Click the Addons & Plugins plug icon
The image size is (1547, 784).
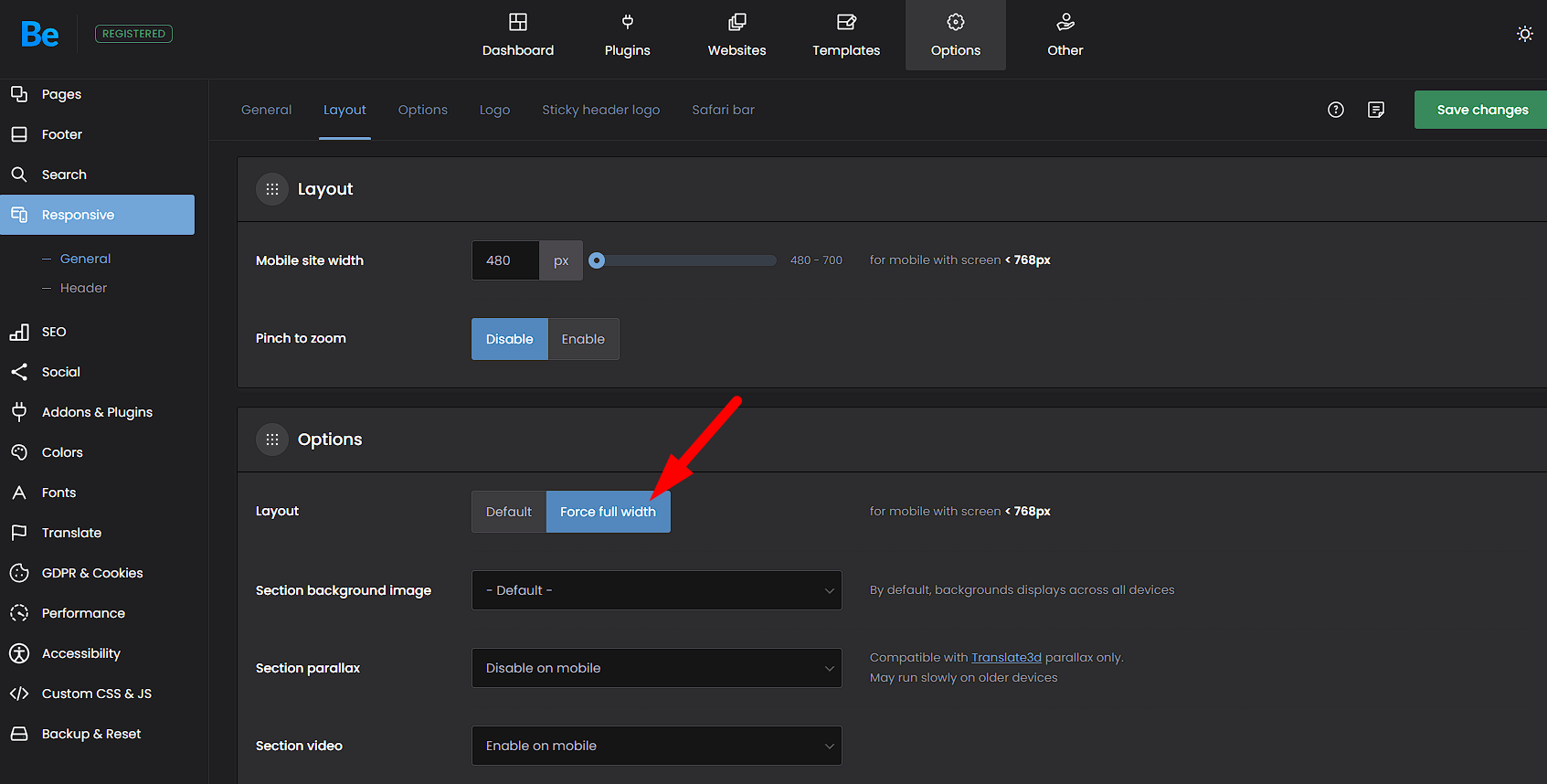coord(19,412)
